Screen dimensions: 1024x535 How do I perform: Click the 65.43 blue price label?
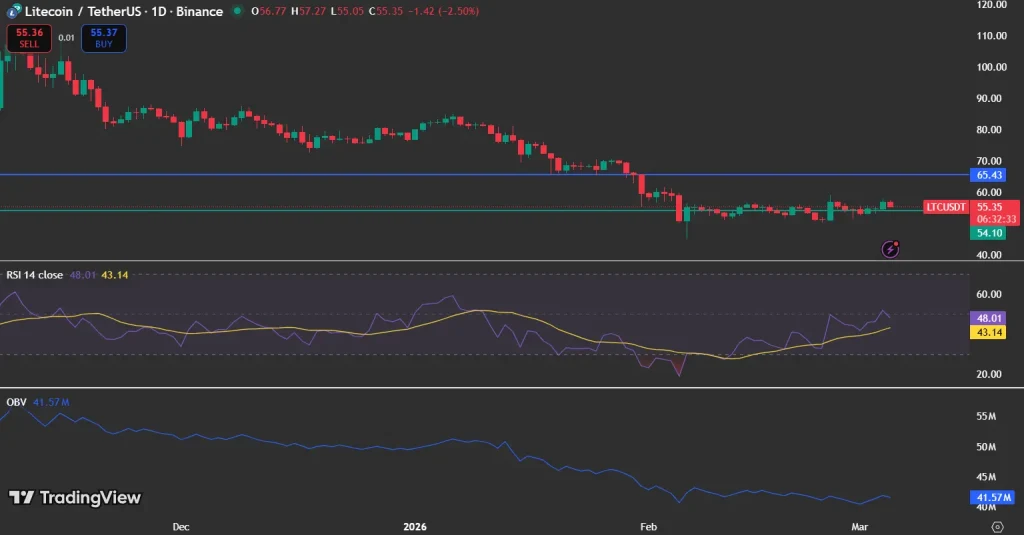click(x=989, y=174)
